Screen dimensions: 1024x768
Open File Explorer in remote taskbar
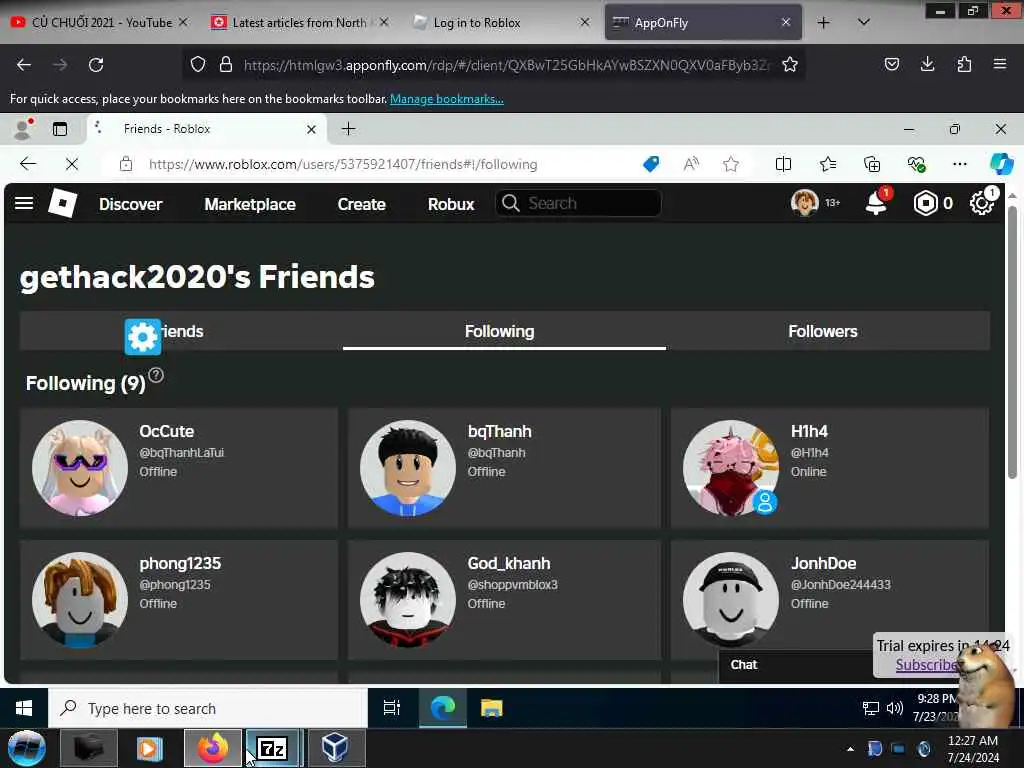coord(491,708)
